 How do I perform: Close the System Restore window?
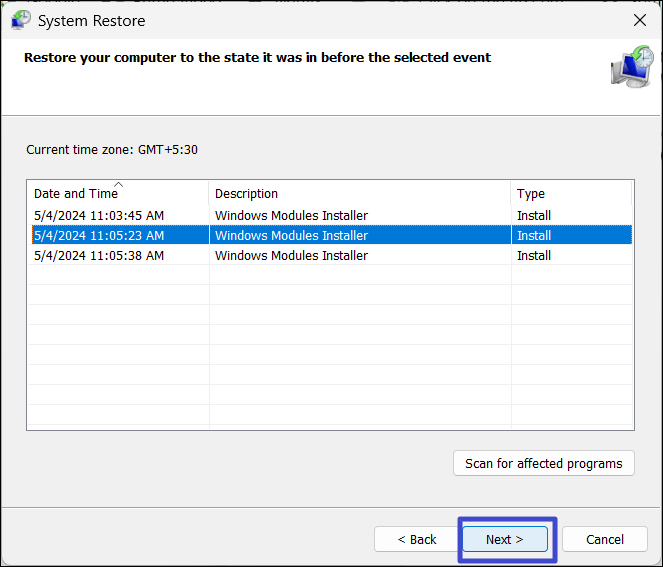[639, 20]
